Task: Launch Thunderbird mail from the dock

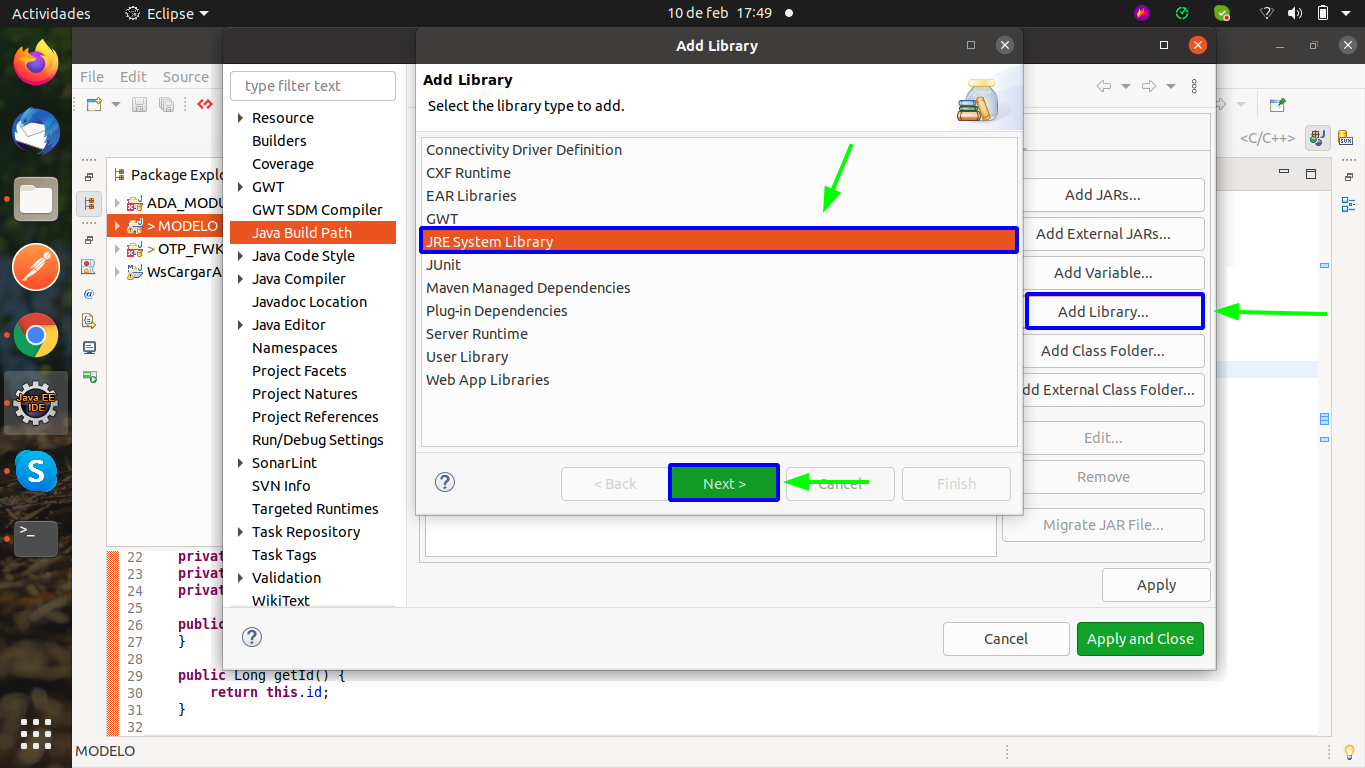Action: coord(36,132)
